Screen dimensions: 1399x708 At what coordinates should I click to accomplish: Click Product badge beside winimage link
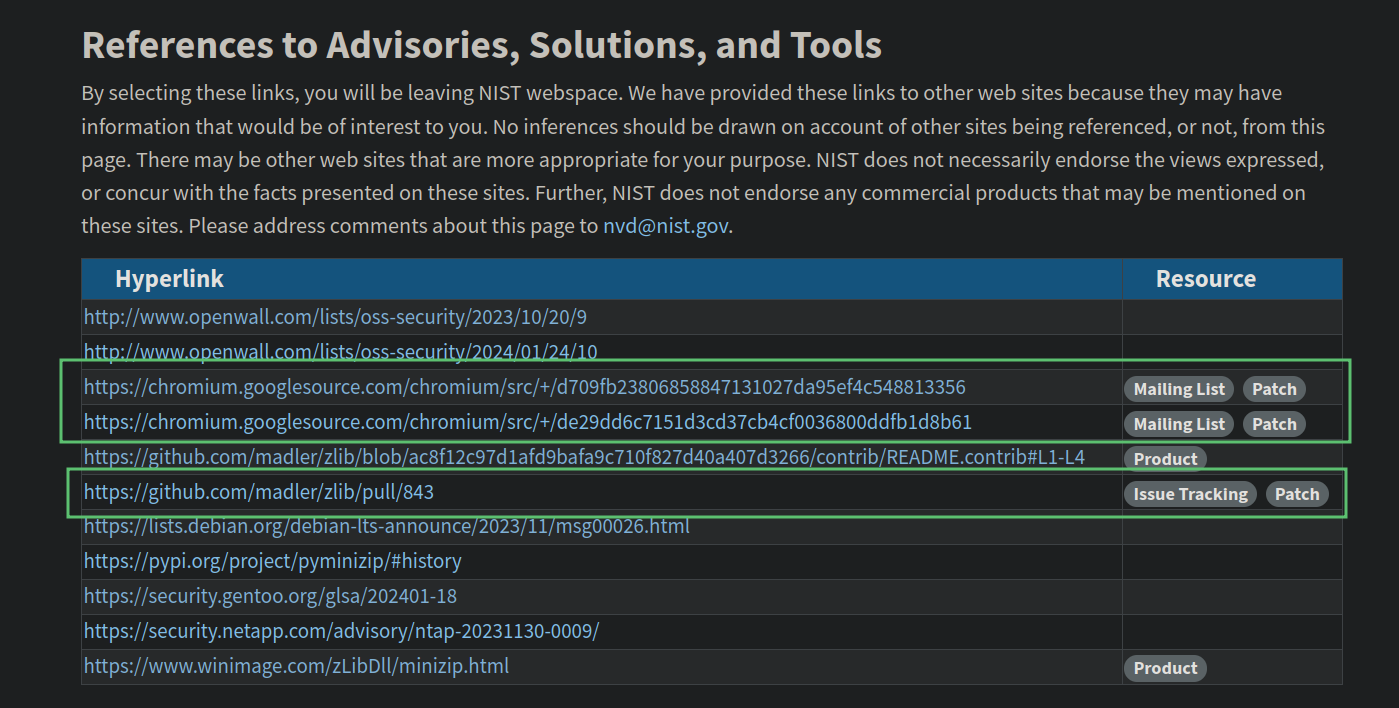pos(1165,668)
